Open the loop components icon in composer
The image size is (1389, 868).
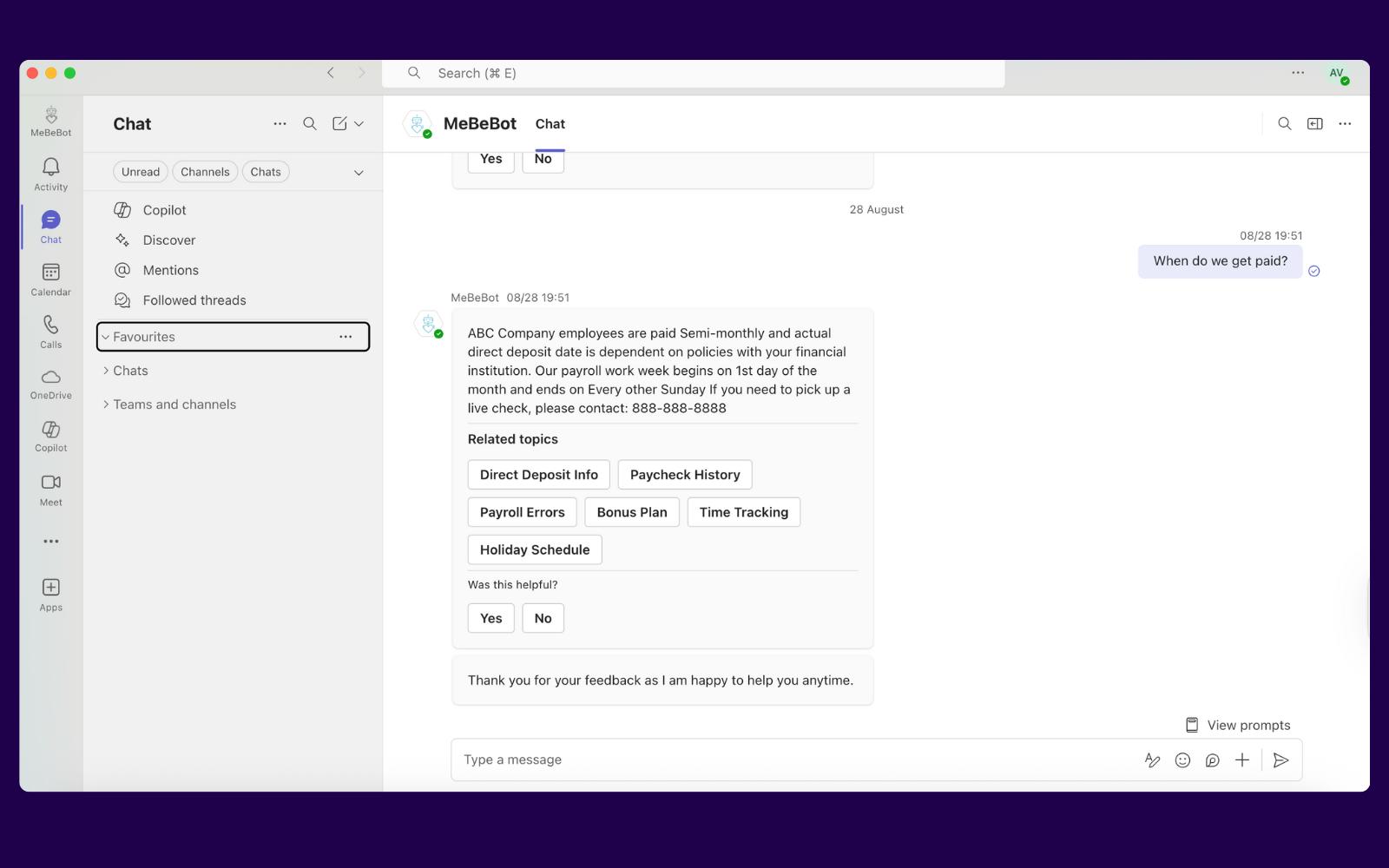[x=1213, y=760]
